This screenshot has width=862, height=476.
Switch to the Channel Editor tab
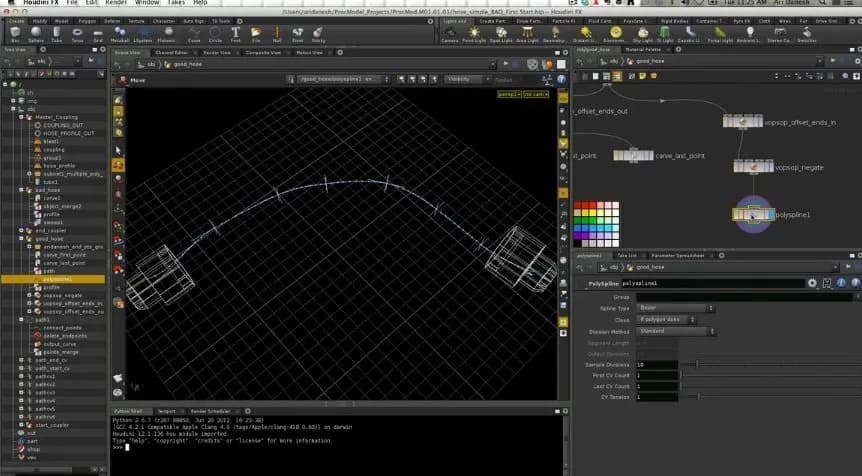171,53
